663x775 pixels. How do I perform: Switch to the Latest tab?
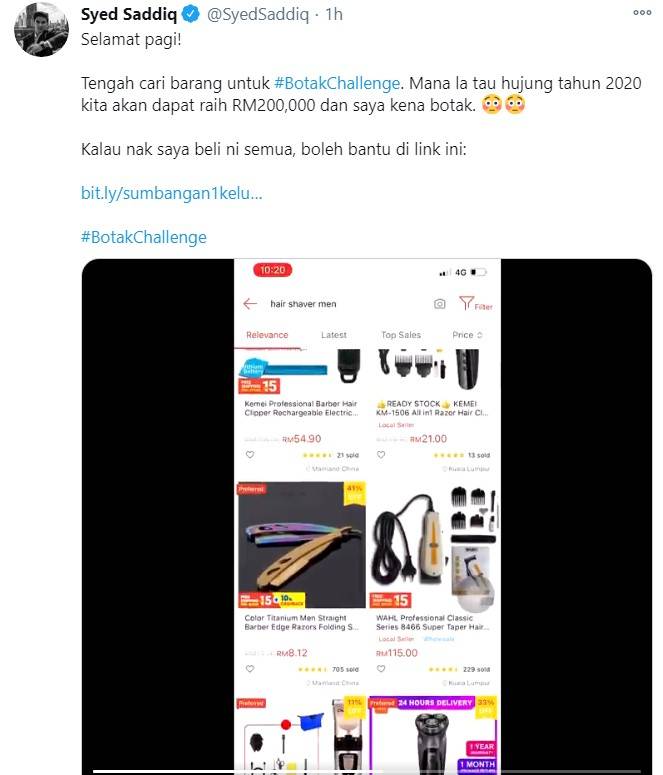point(334,335)
